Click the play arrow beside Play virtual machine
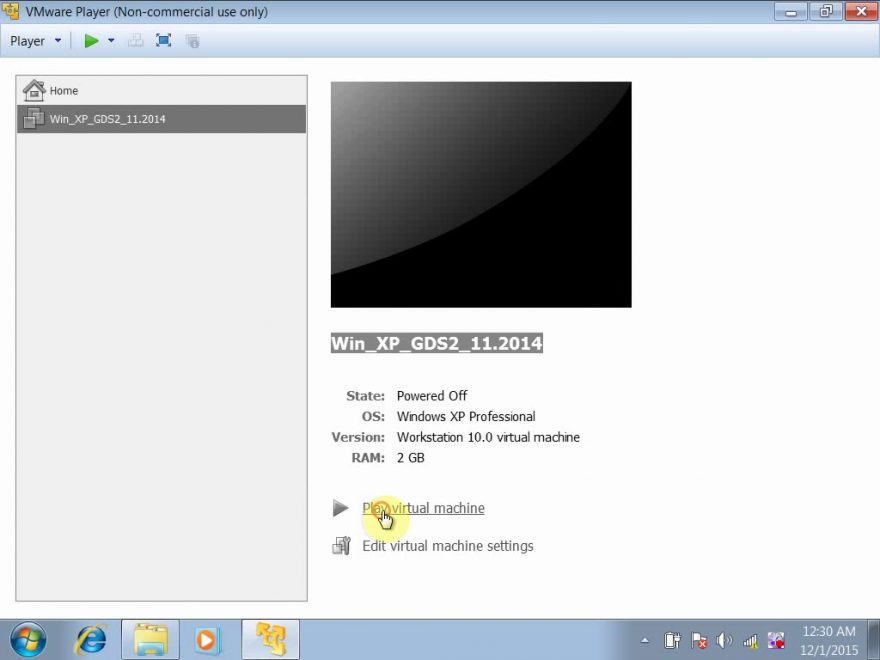Image resolution: width=880 pixels, height=660 pixels. click(x=341, y=508)
